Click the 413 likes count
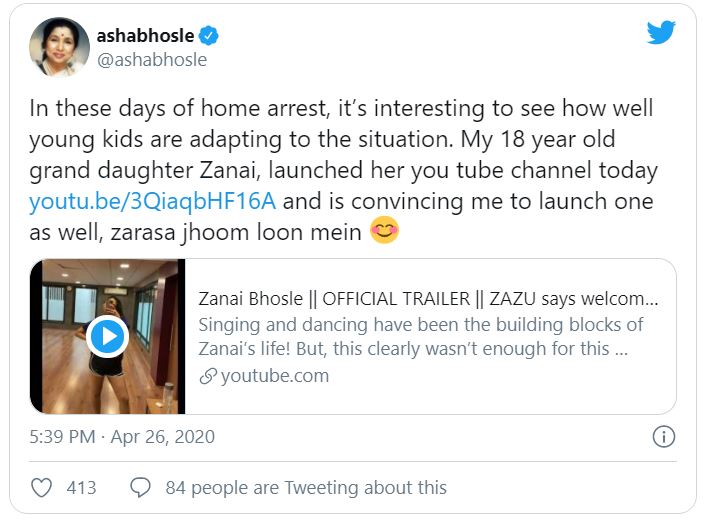 tap(81, 487)
